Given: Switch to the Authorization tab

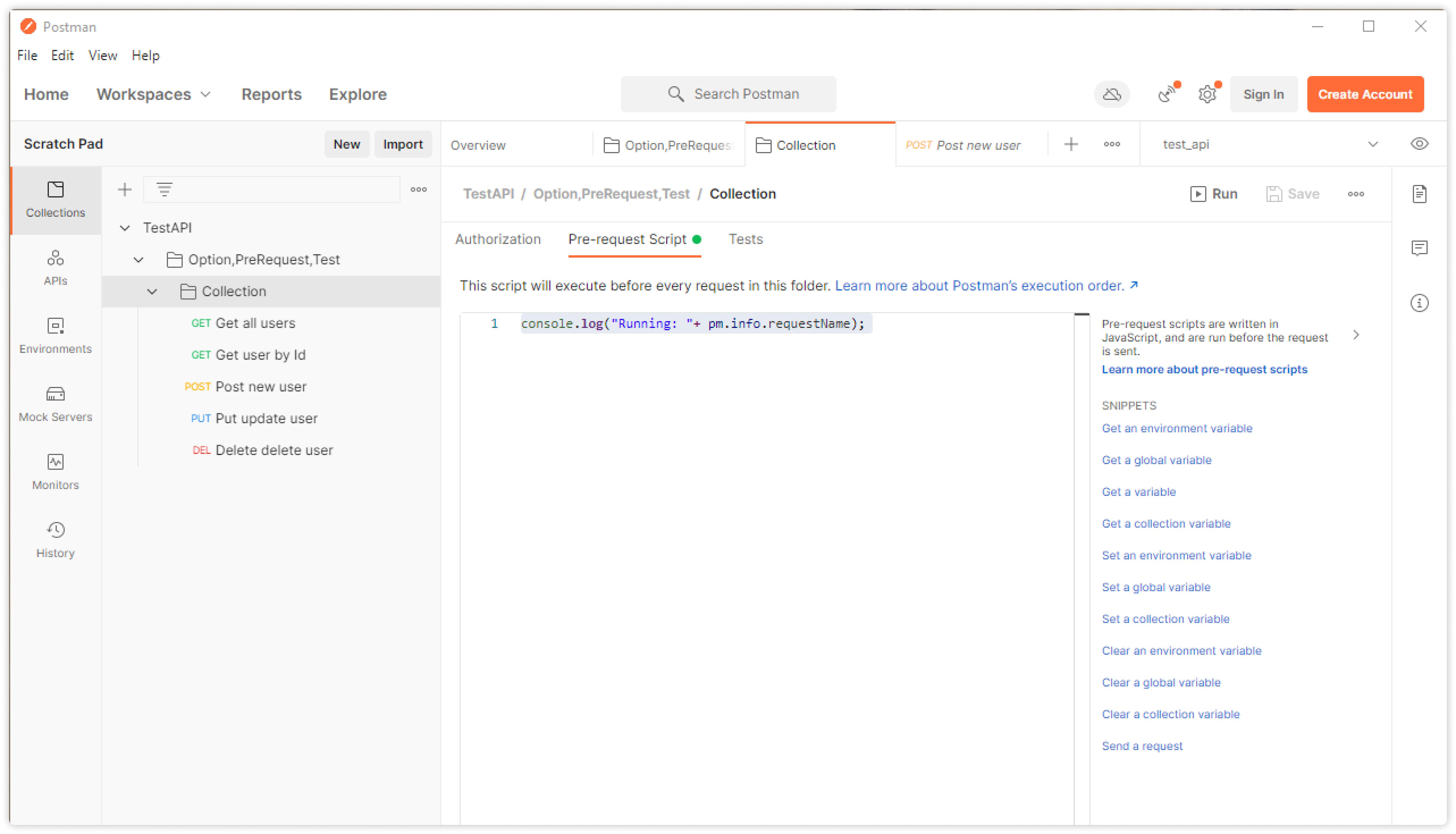Looking at the screenshot, I should (497, 239).
